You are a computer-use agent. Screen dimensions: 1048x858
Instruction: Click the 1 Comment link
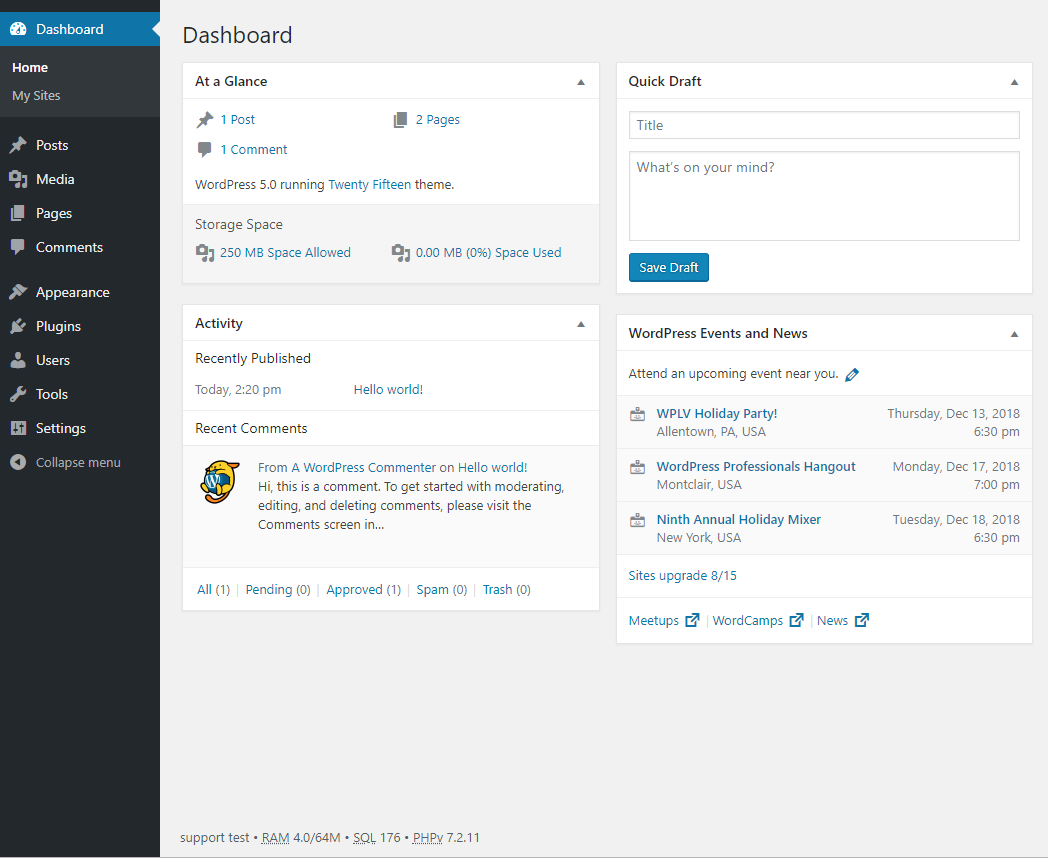[253, 150]
